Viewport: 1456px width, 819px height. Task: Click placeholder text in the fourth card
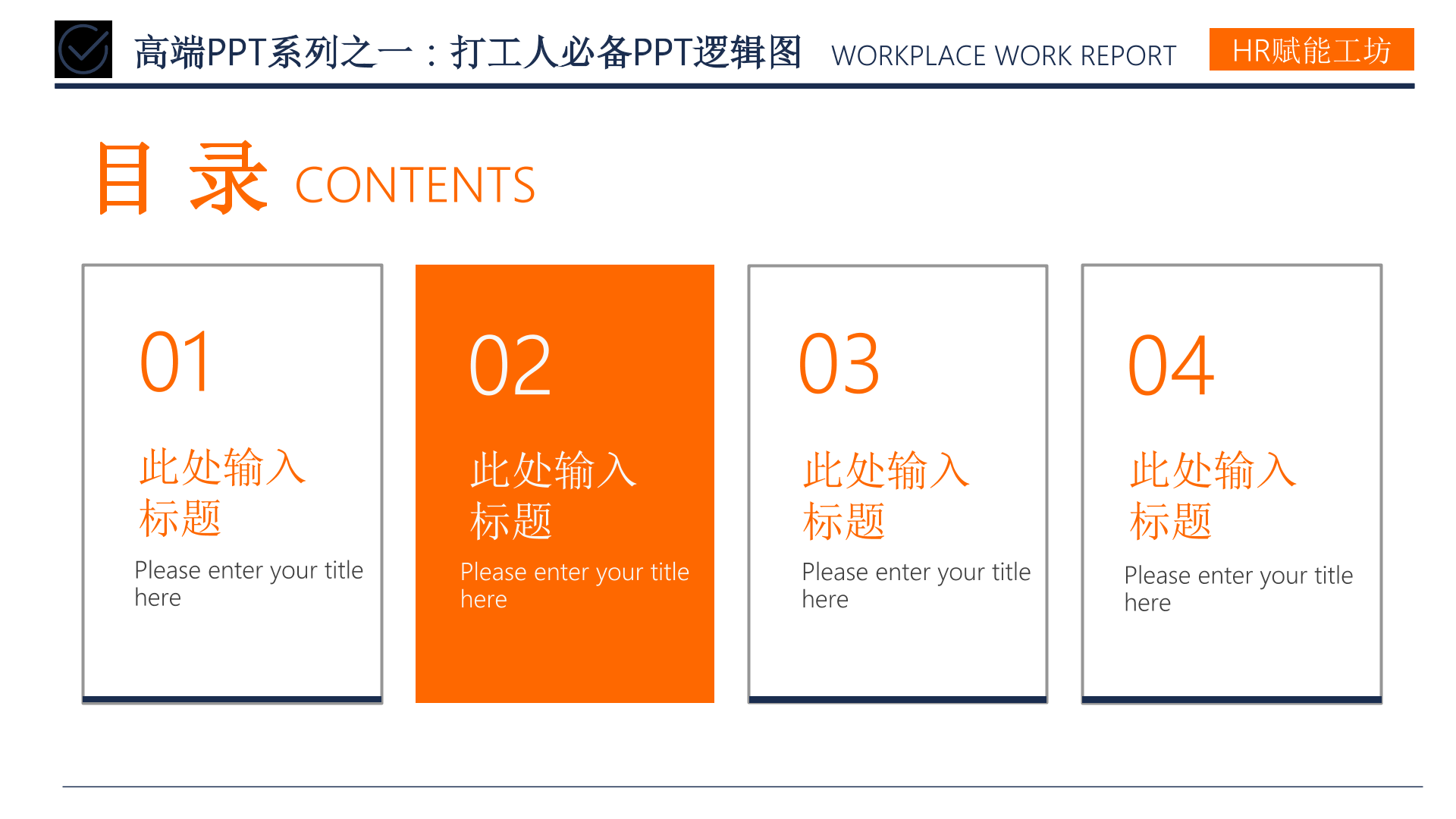tap(1238, 588)
